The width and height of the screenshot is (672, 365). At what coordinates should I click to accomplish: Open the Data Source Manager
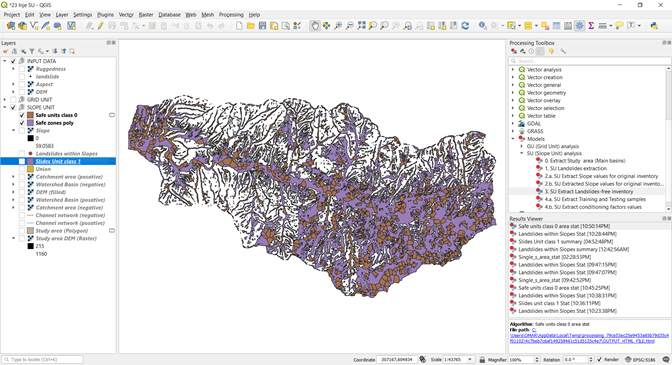pyautogui.click(x=11, y=26)
